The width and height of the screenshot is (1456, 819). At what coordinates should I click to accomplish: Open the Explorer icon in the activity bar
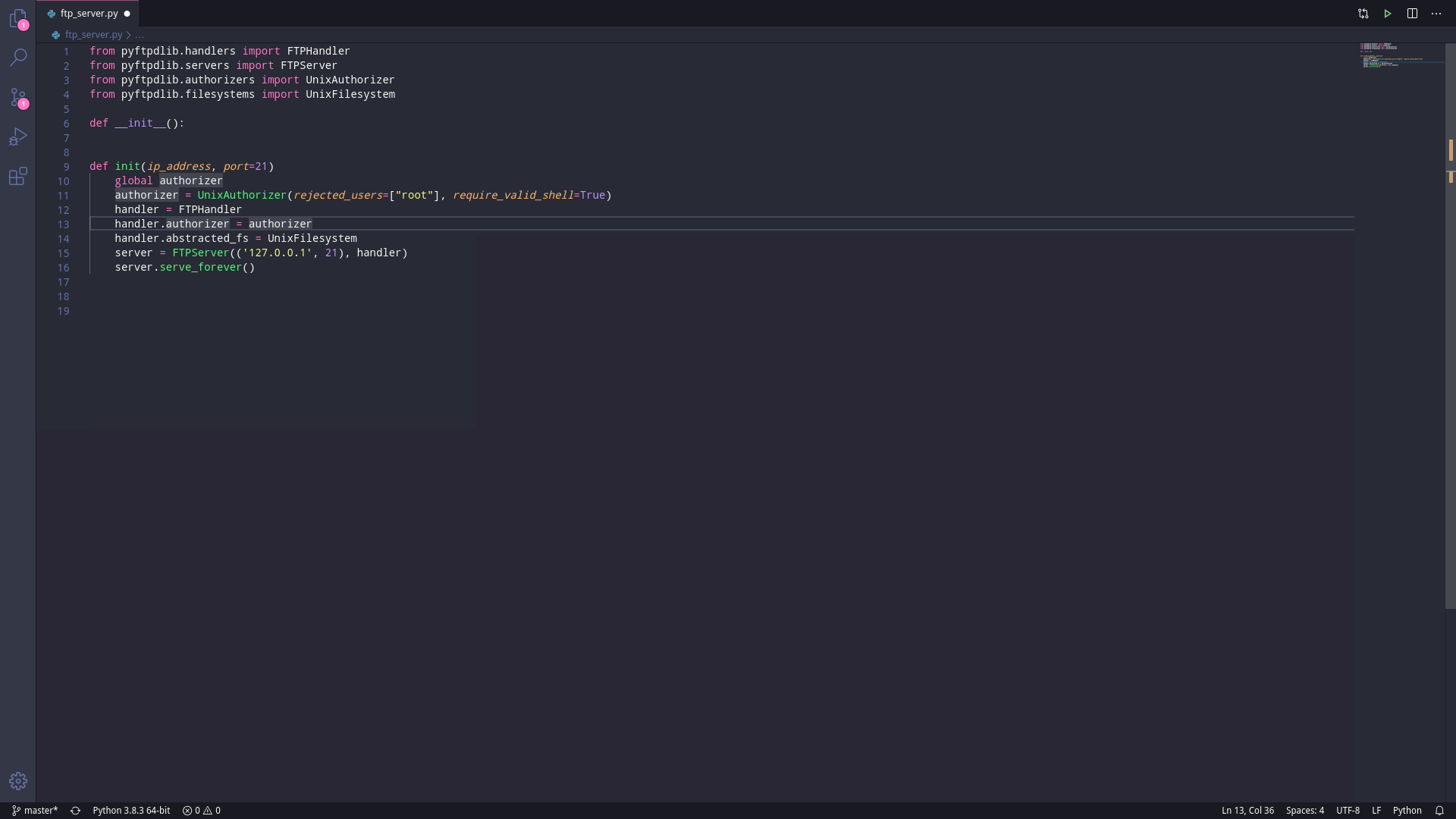(x=18, y=19)
